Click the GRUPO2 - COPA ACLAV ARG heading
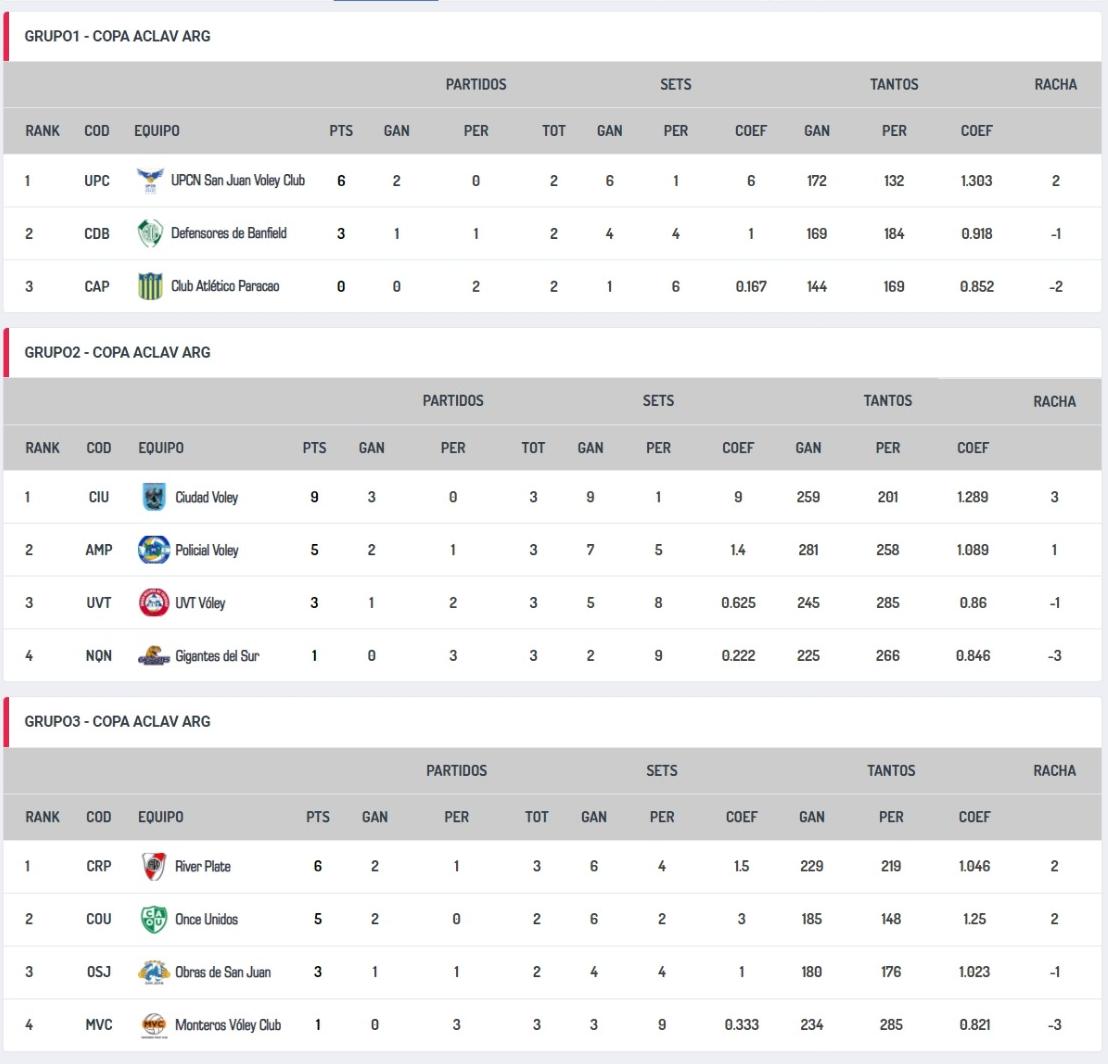The height and width of the screenshot is (1064, 1108). [x=117, y=353]
